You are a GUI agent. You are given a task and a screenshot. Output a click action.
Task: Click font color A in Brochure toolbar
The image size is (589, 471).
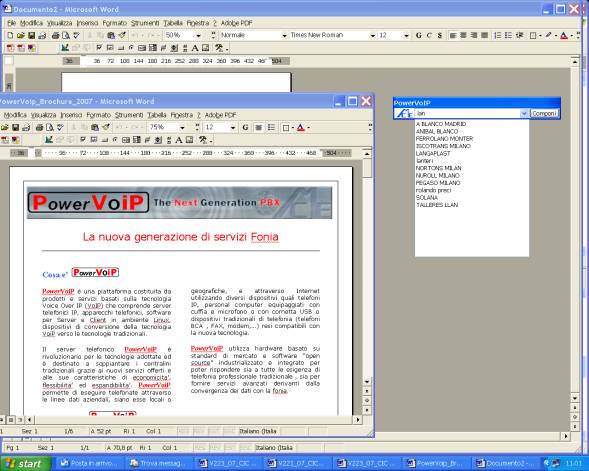(301, 127)
